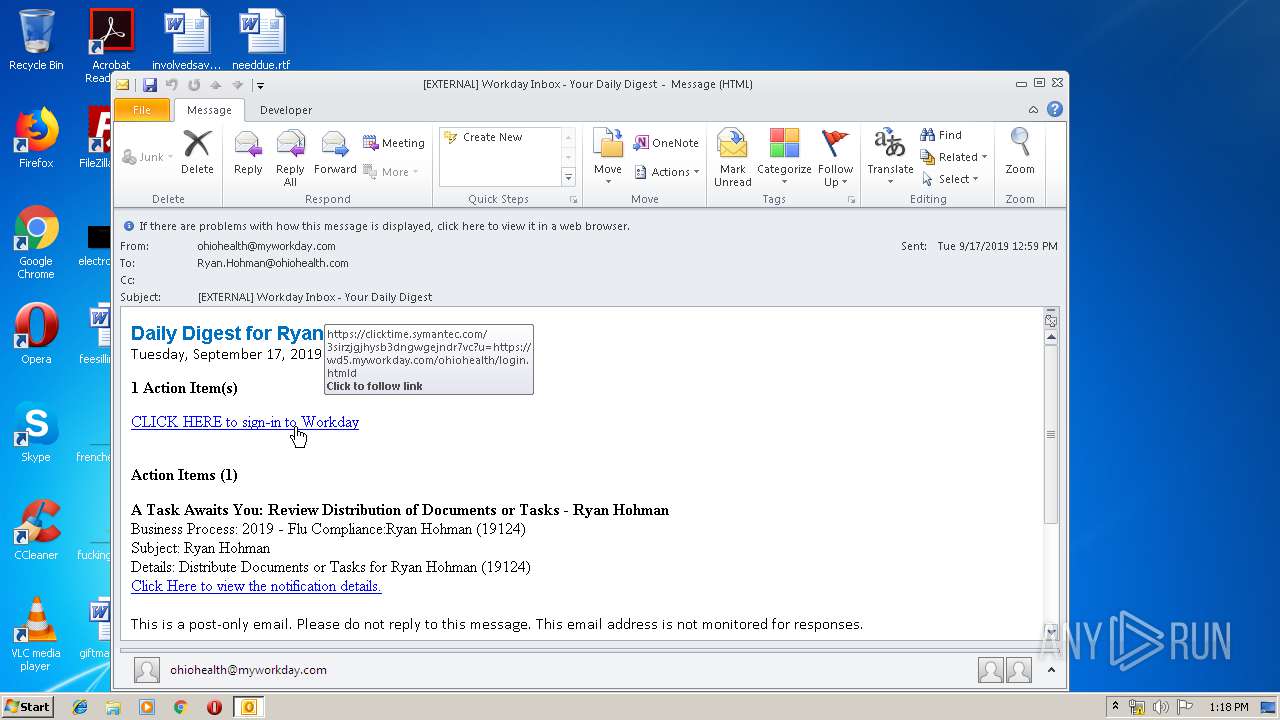Switch to the Message tab
The width and height of the screenshot is (1280, 720).
(x=209, y=110)
